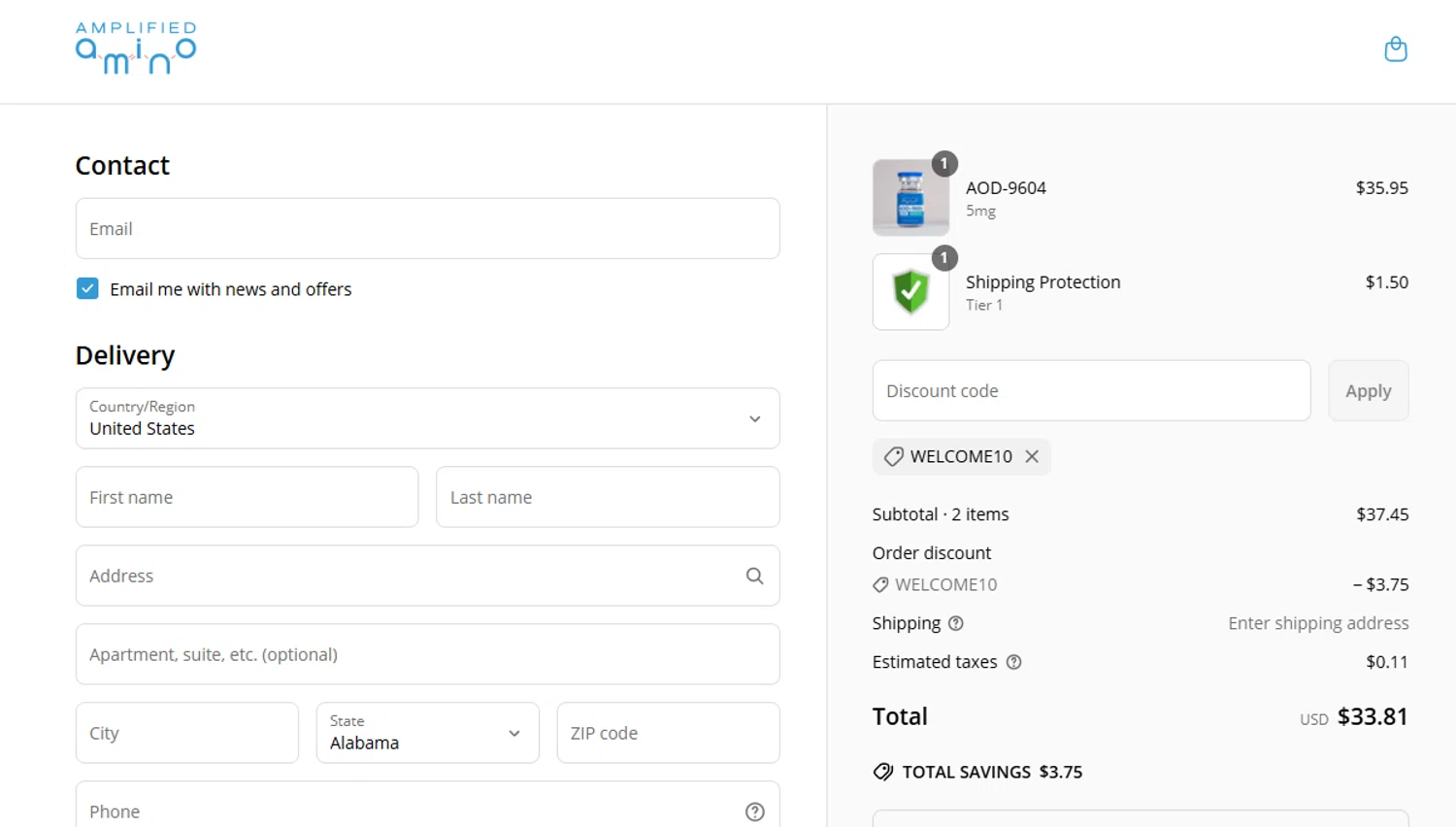Click the Estimated taxes help icon
The height and width of the screenshot is (827, 1456).
[1013, 662]
